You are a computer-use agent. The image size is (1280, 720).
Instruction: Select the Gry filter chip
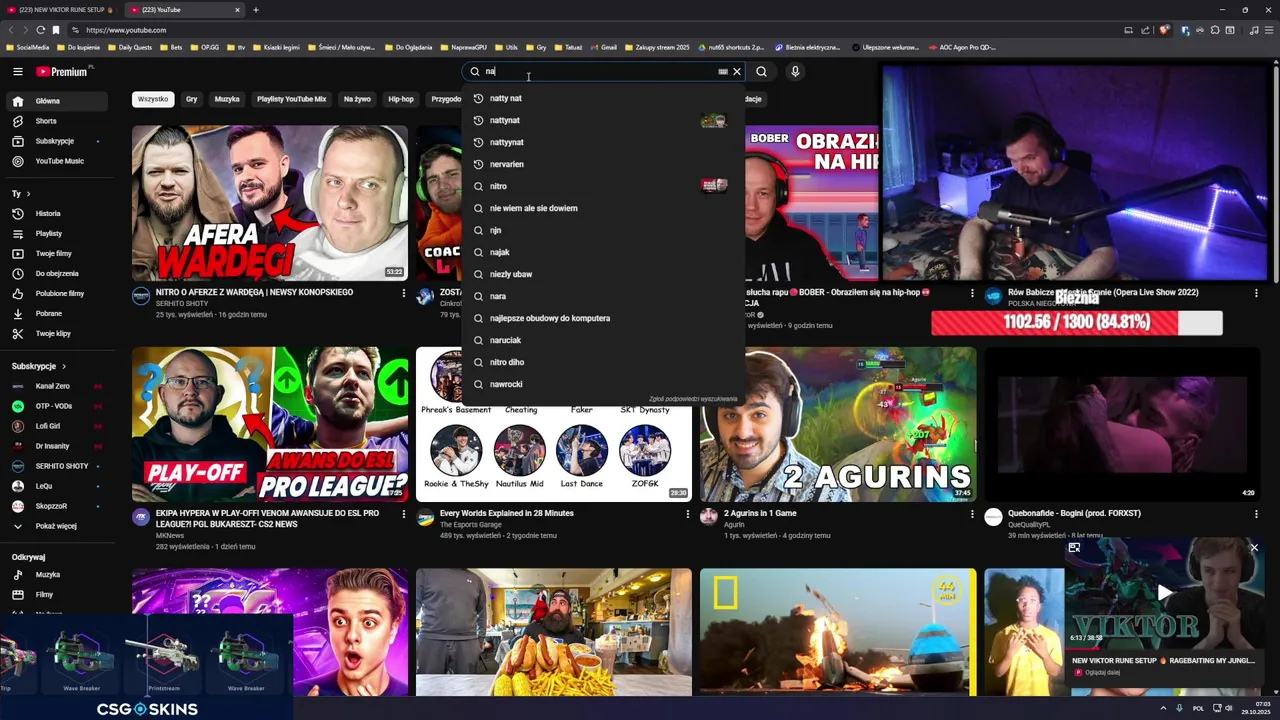191,99
